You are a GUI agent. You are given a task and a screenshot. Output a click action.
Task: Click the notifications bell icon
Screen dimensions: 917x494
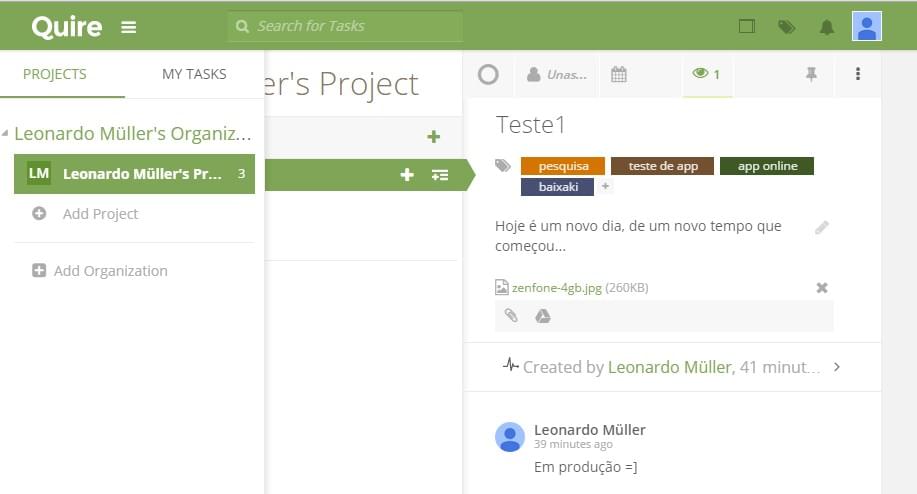click(x=826, y=27)
